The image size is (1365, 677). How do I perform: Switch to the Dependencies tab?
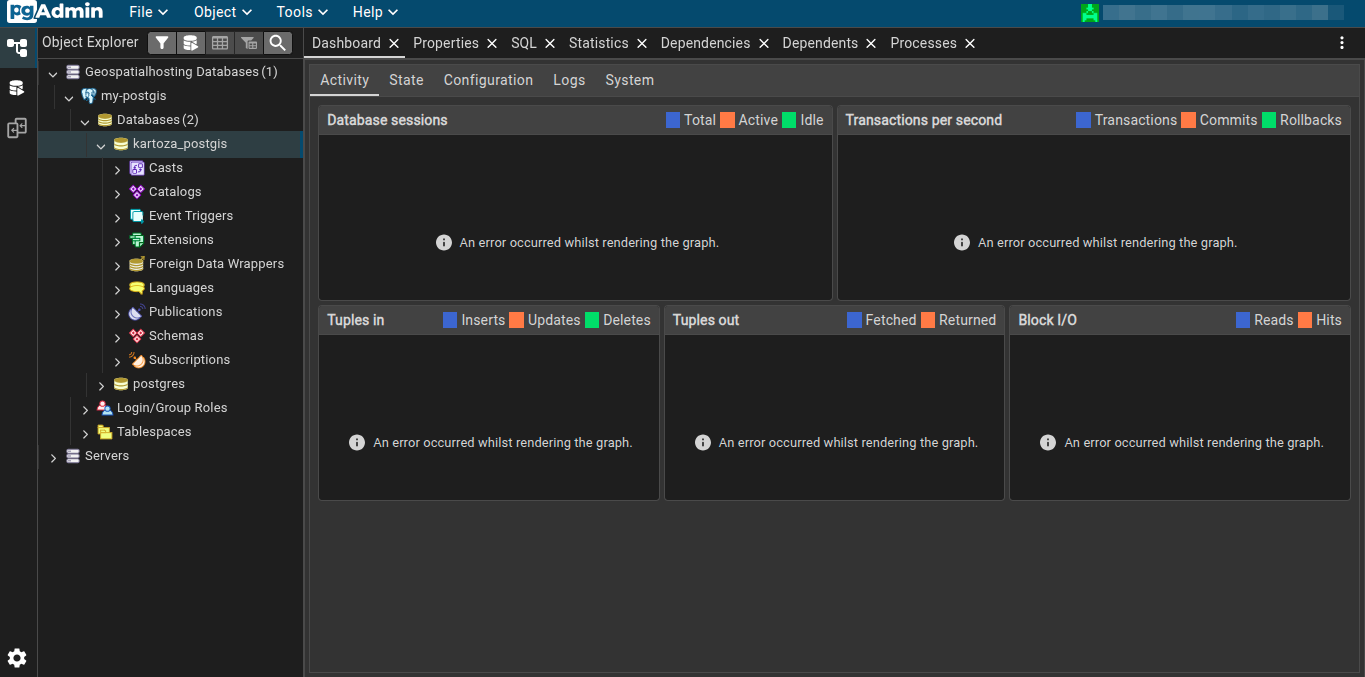[705, 43]
